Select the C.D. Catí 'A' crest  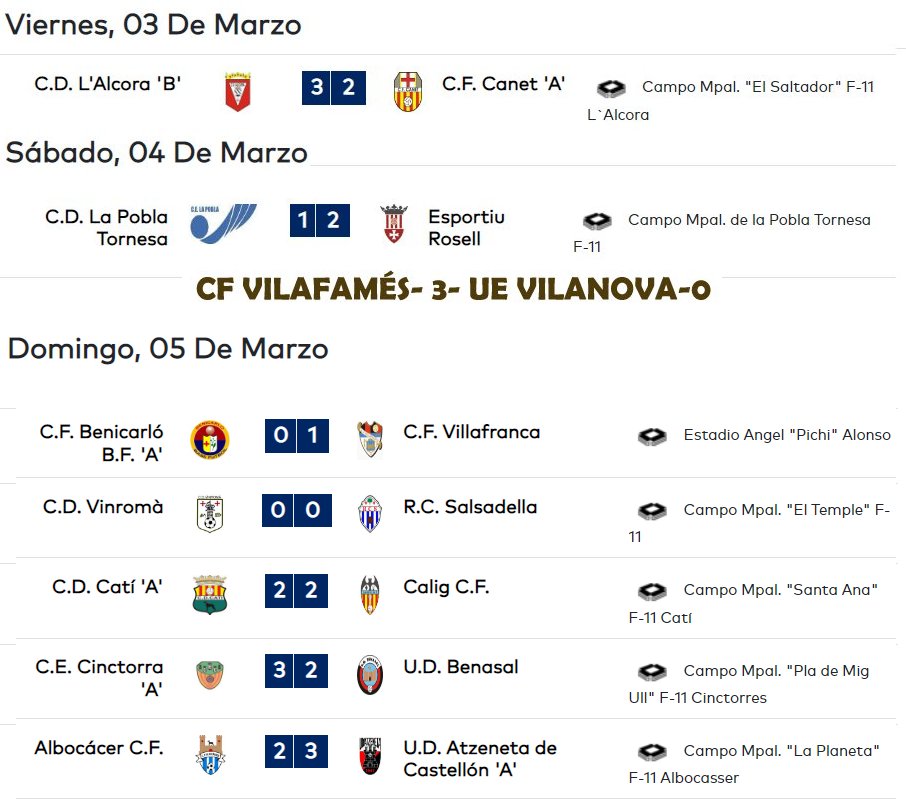[x=210, y=594]
